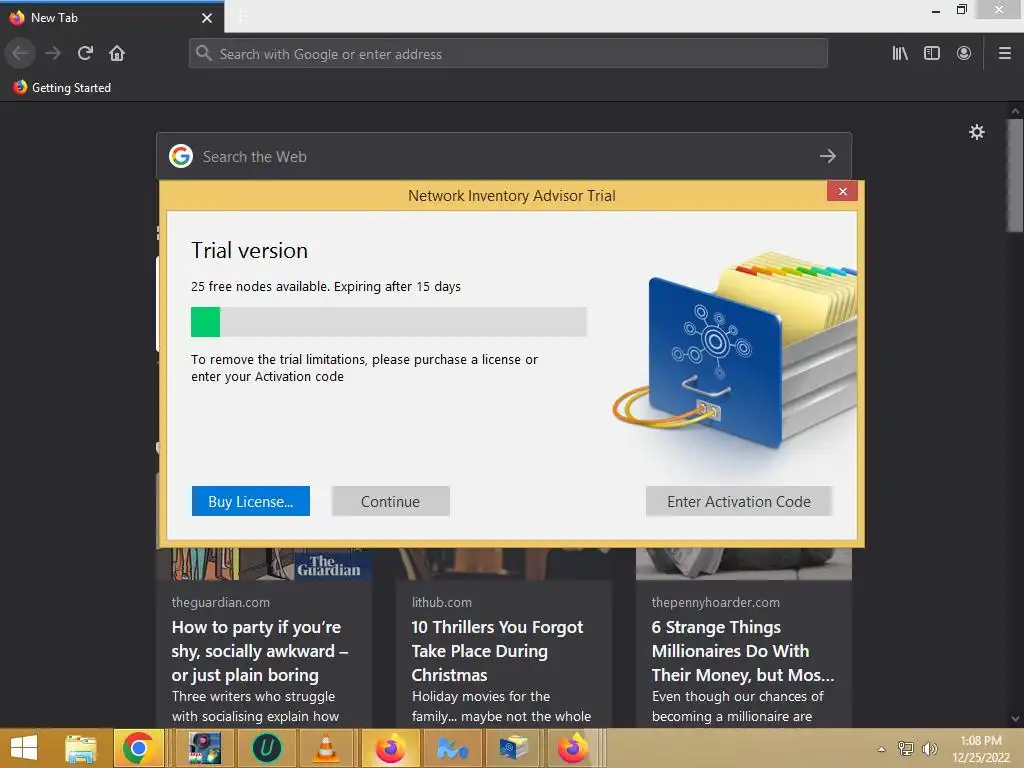Open the Firefox hamburger menu

point(1005,53)
